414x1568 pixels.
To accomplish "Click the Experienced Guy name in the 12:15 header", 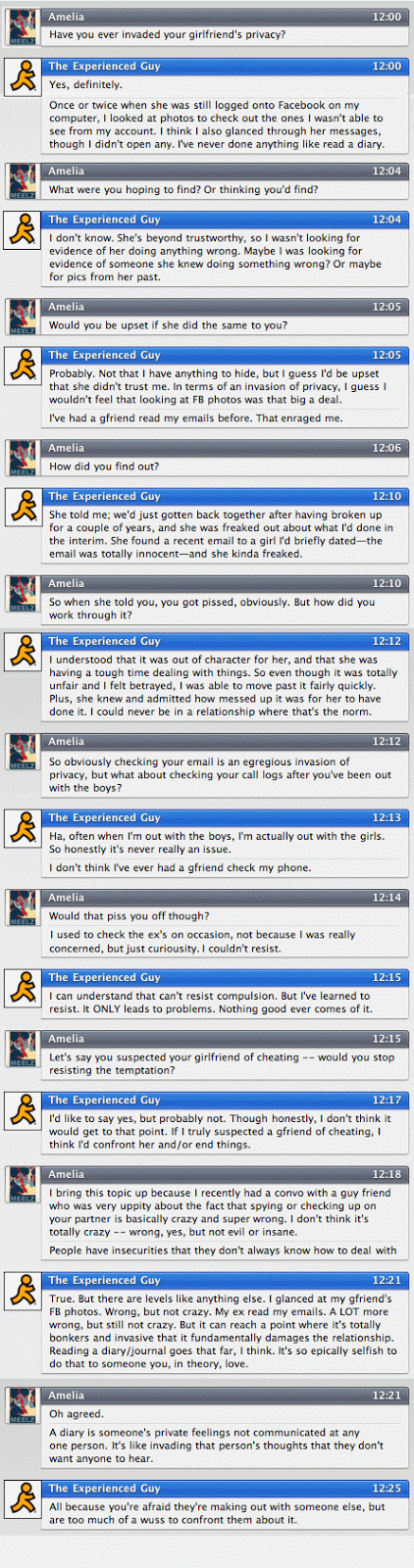I will point(104,977).
